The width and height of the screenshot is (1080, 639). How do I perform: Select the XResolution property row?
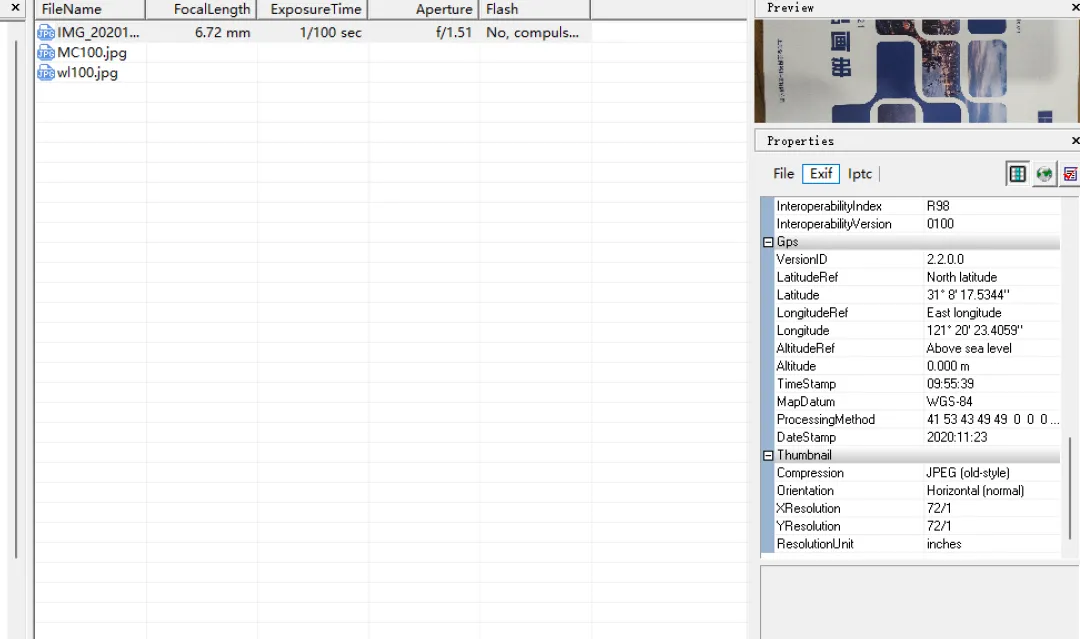point(917,508)
